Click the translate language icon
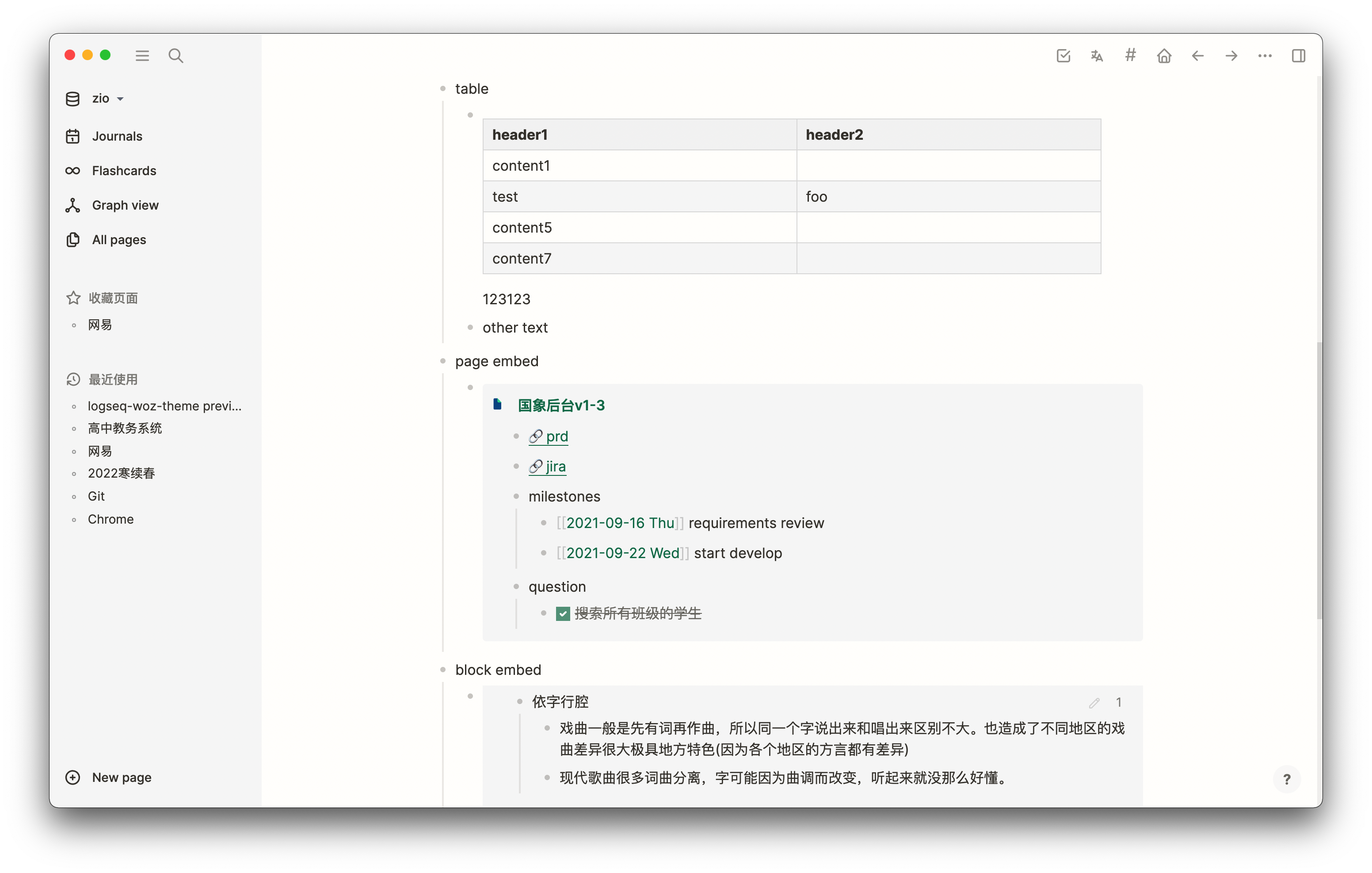Viewport: 1372px width, 873px height. pyautogui.click(x=1097, y=55)
